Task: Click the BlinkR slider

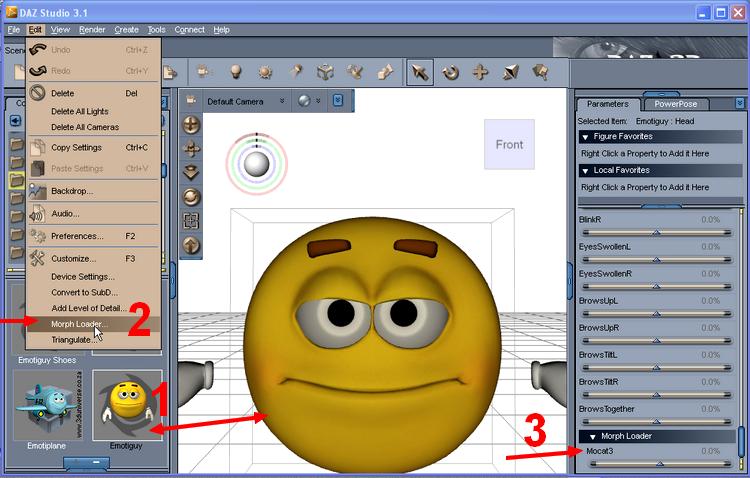Action: (656, 233)
